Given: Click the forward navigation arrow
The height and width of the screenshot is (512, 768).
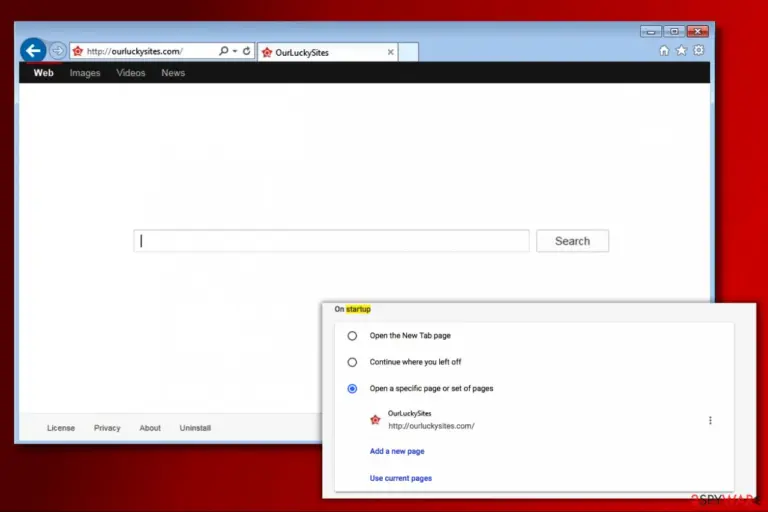Looking at the screenshot, I should coord(58,50).
